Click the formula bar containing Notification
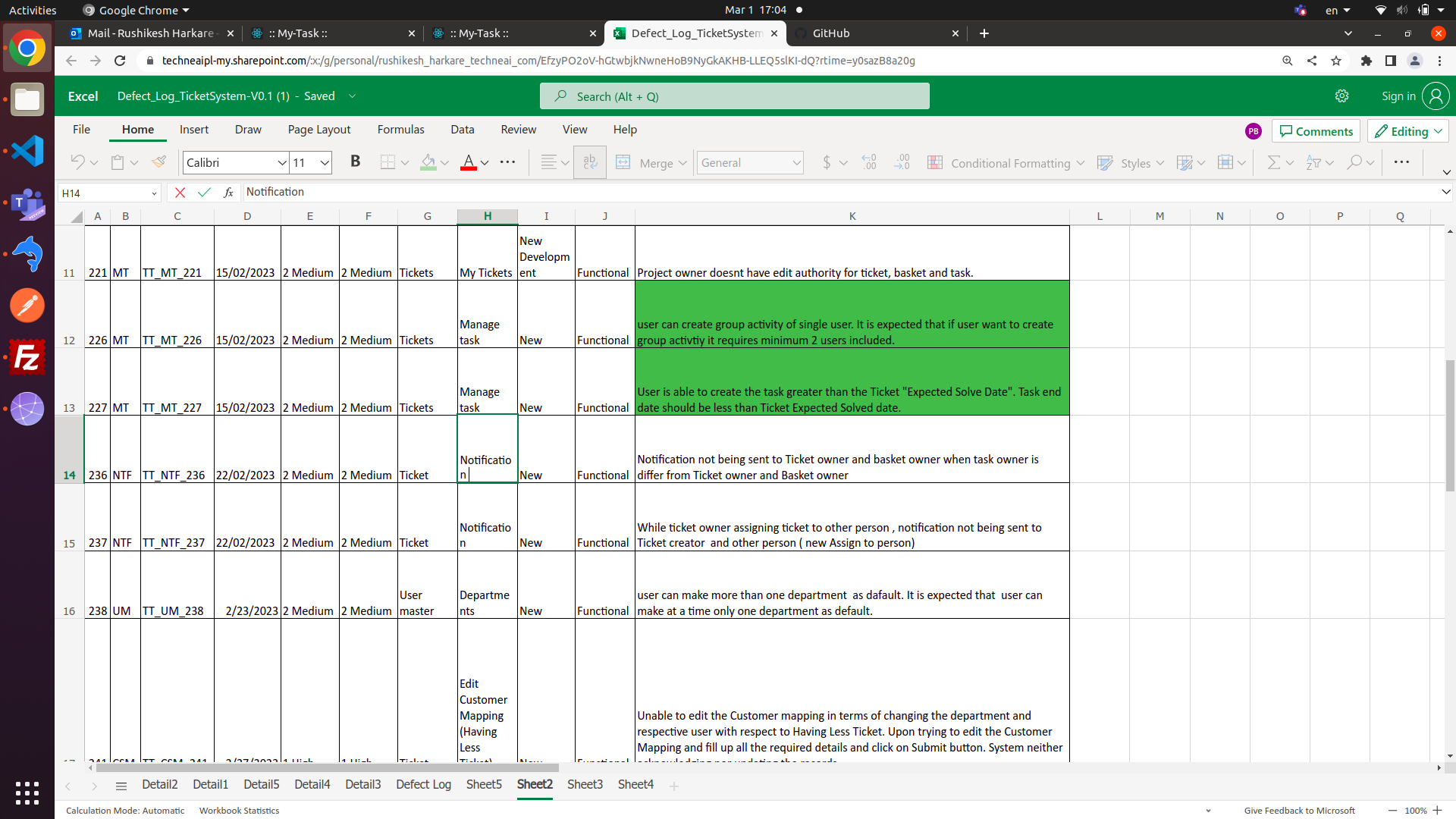 click(838, 192)
